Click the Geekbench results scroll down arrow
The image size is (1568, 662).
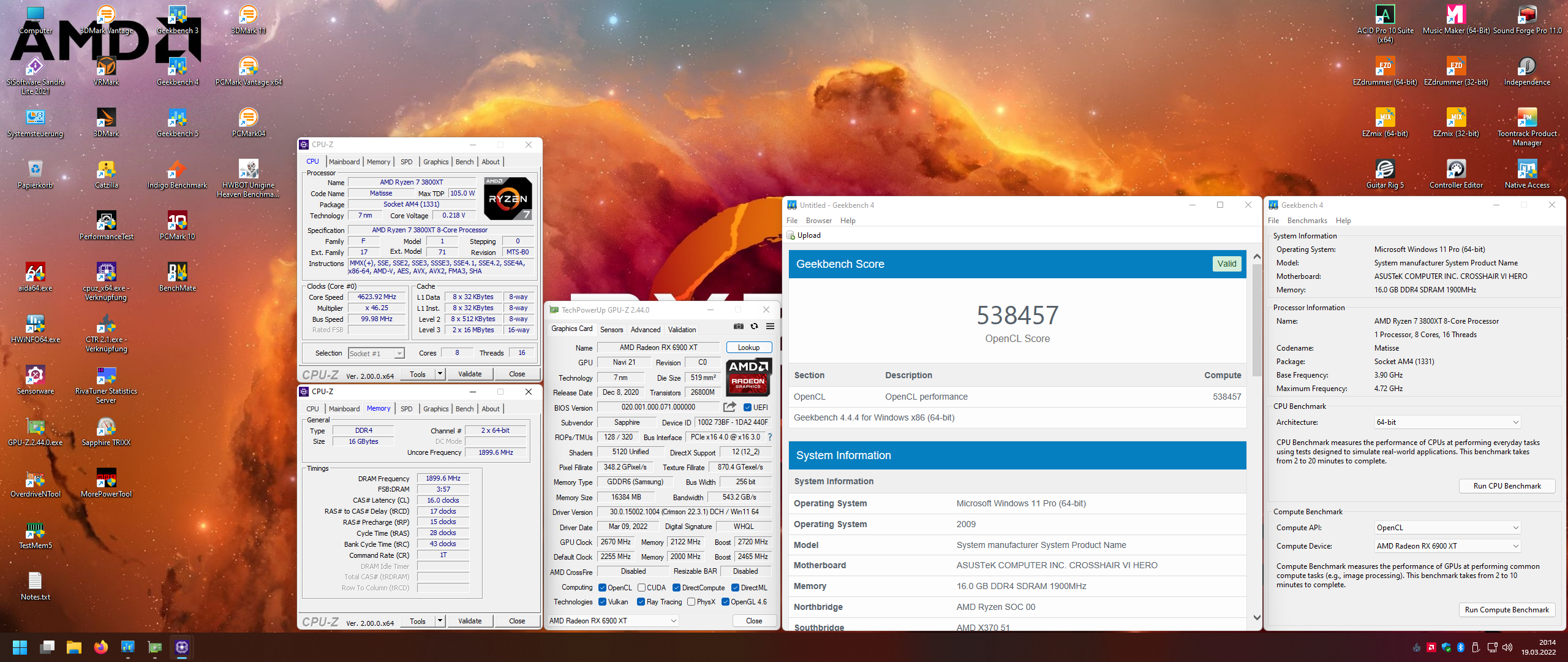tap(1257, 618)
